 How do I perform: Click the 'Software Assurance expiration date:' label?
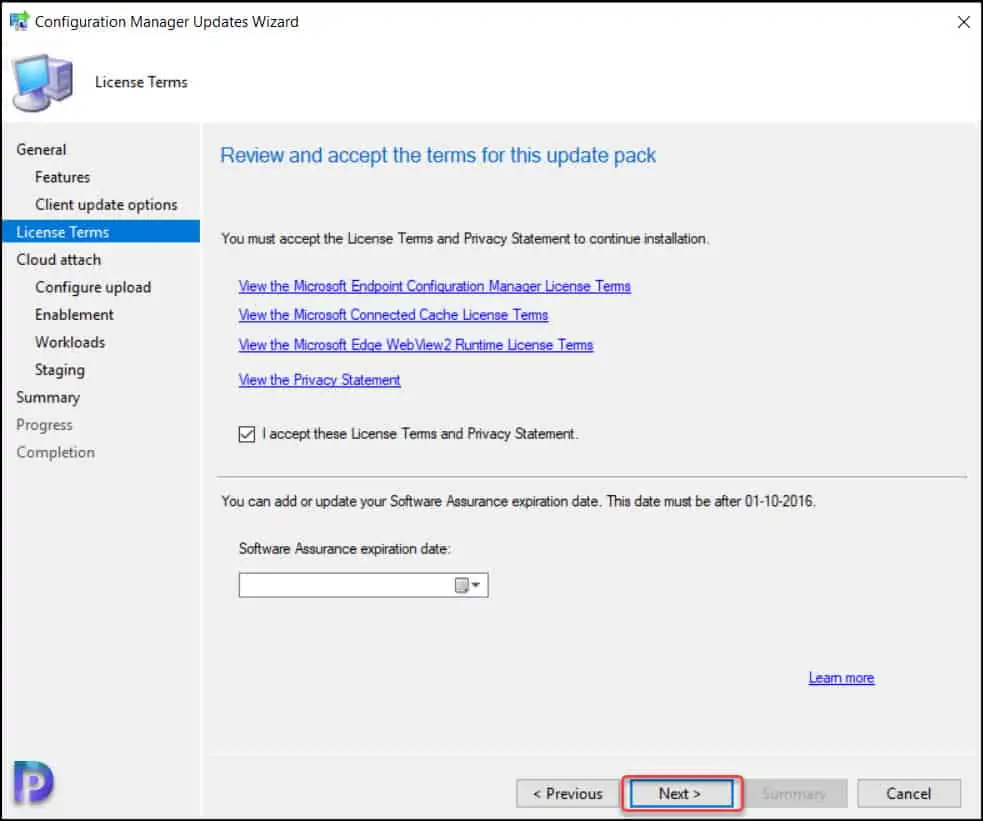[x=344, y=549]
